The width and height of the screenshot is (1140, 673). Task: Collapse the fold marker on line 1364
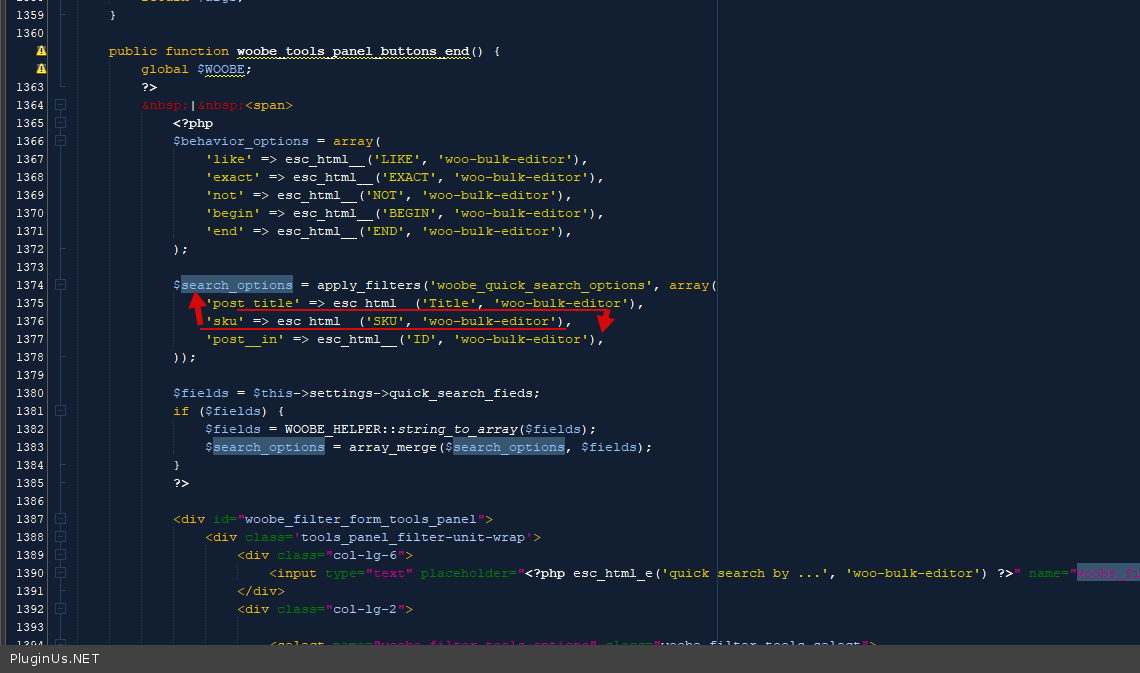click(x=61, y=105)
